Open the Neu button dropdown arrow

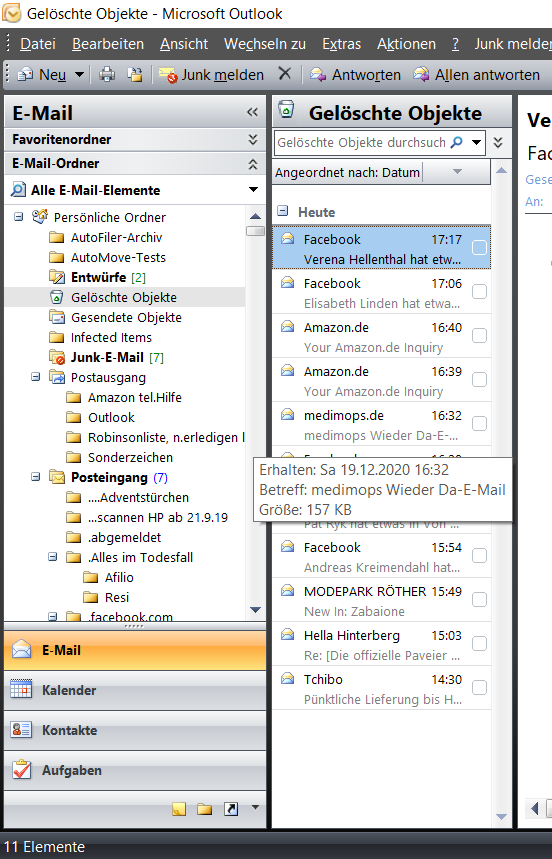79,75
